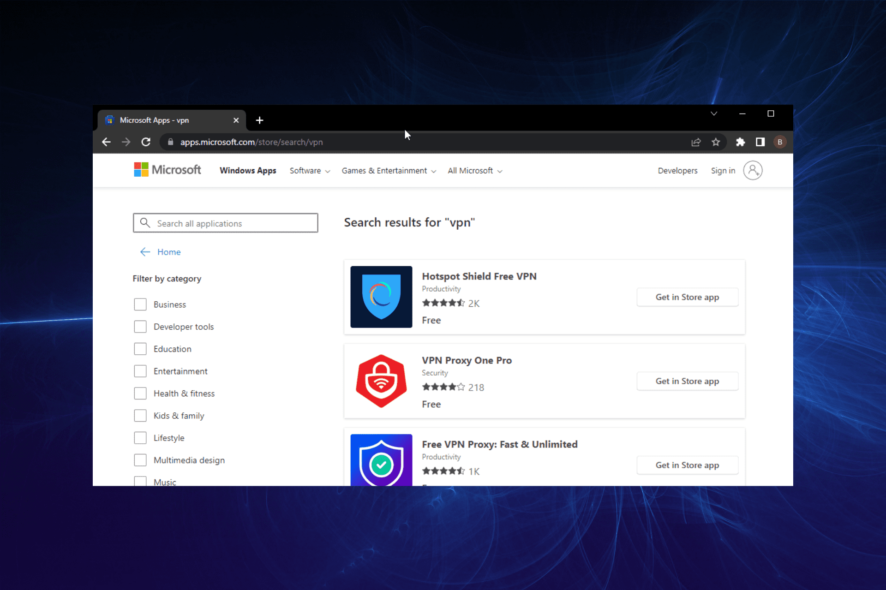Get VPN Proxy One Pro in Store app
The width and height of the screenshot is (886, 590).
pos(687,381)
